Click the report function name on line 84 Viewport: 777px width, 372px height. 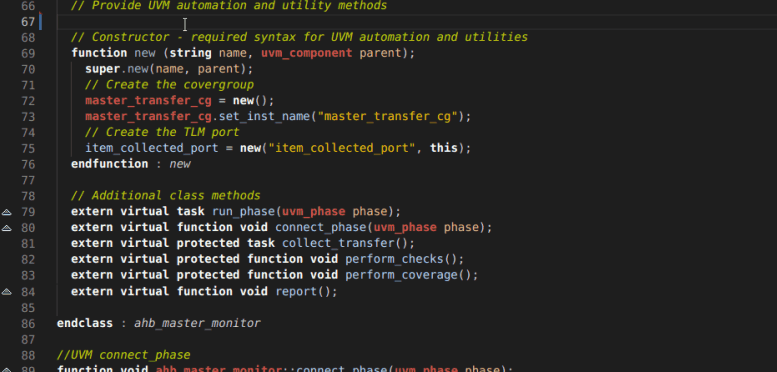tap(296, 291)
